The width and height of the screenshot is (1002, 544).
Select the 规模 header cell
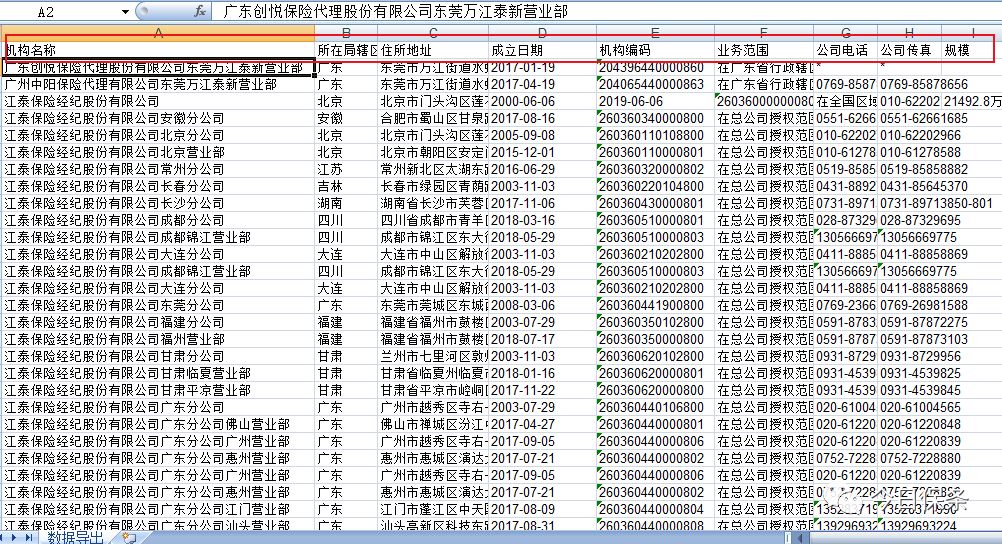(x=971, y=51)
